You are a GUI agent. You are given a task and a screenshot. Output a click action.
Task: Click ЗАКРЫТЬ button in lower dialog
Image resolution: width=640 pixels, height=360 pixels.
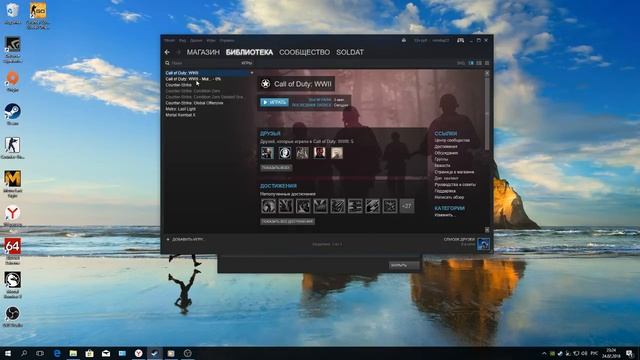tap(404, 266)
